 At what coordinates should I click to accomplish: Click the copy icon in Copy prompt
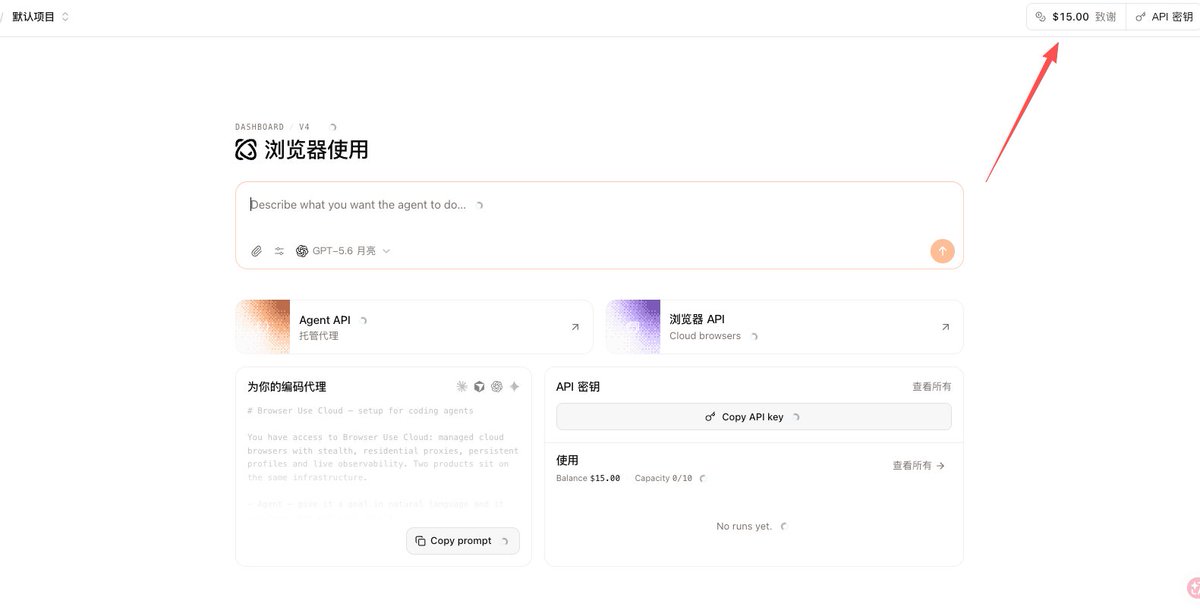420,541
